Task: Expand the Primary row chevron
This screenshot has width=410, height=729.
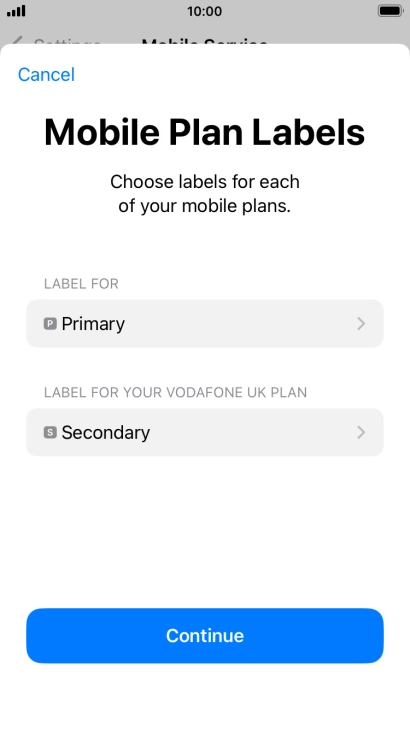Action: pyautogui.click(x=361, y=324)
